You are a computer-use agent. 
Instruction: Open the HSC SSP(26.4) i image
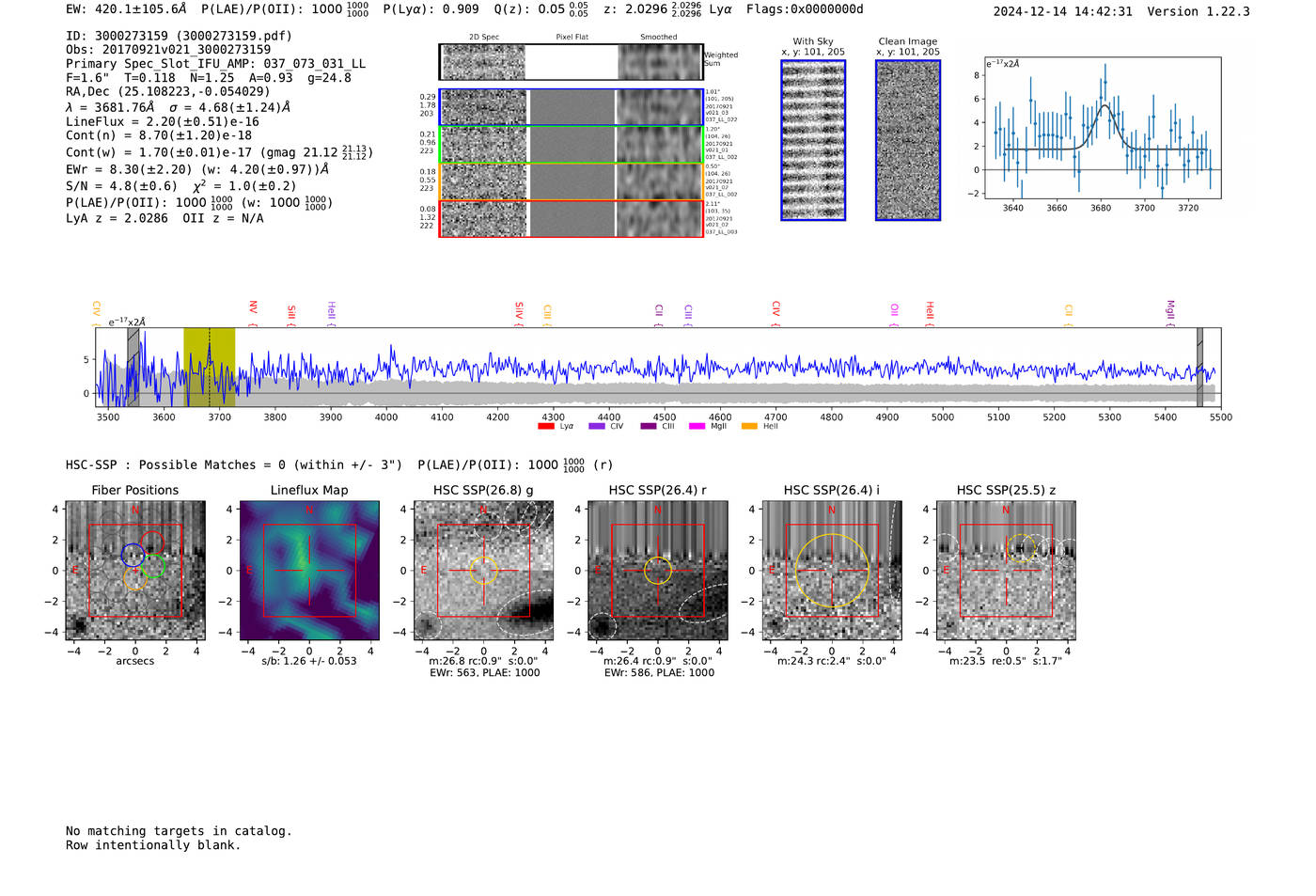[x=832, y=571]
